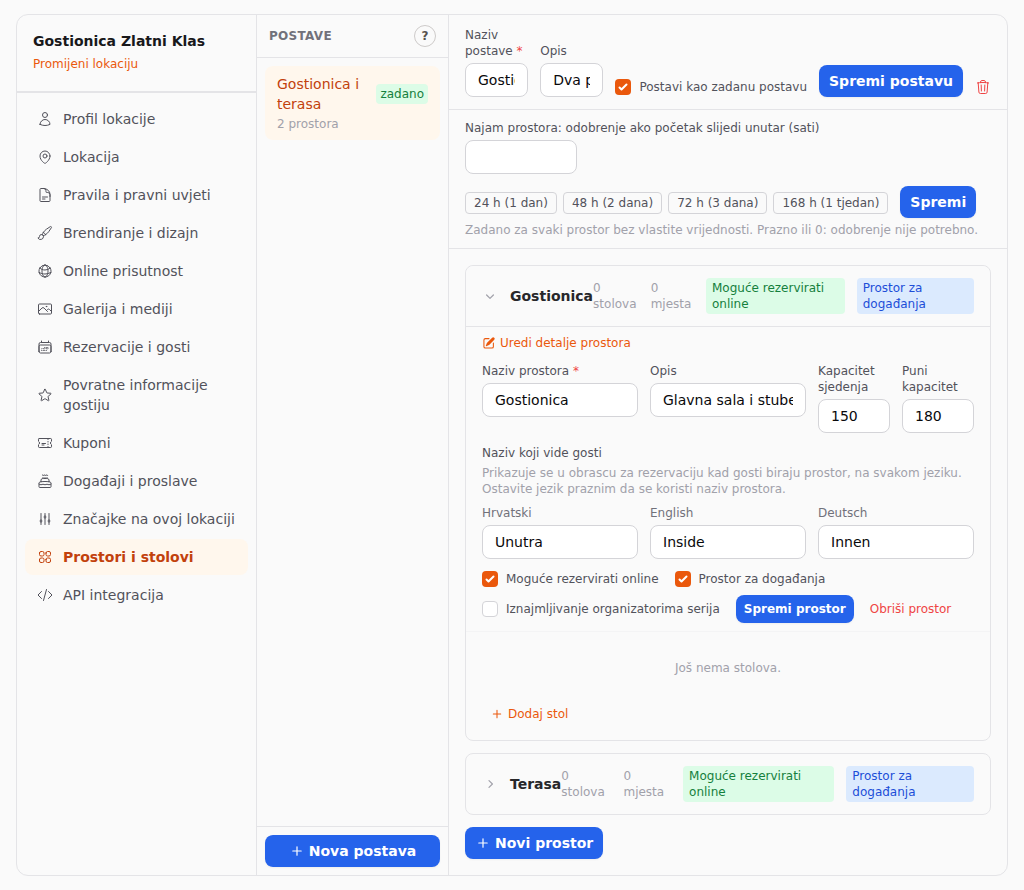Click the Profil lokacije person icon

coord(45,119)
